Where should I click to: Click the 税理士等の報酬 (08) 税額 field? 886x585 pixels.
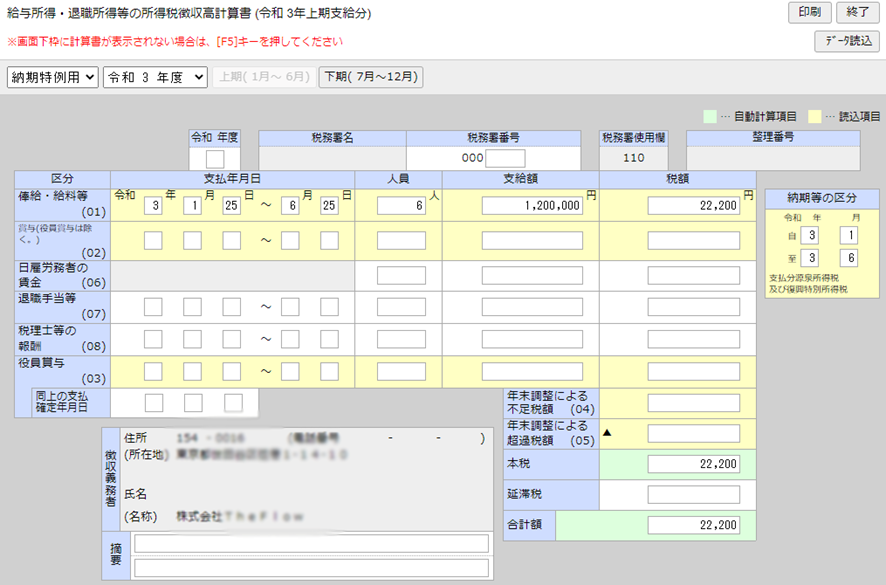point(693,339)
